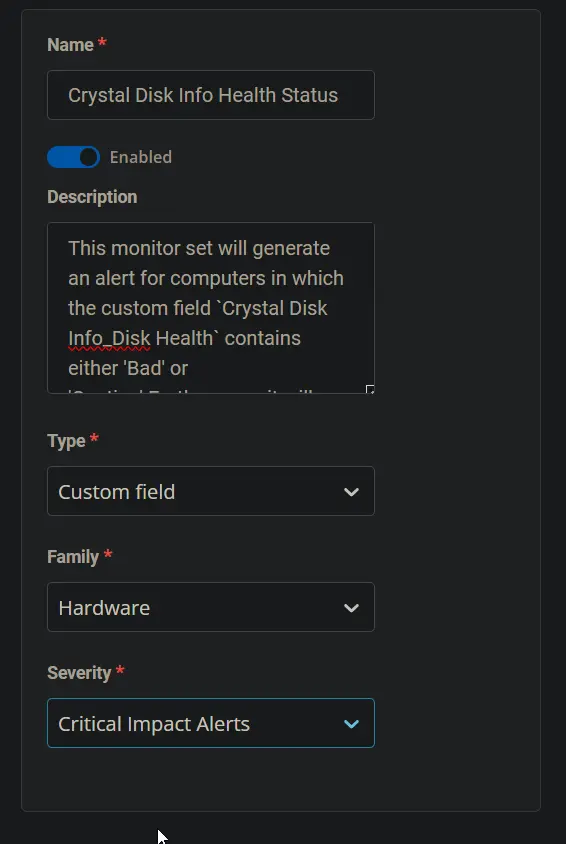Select the "Custom field" value text

(117, 492)
